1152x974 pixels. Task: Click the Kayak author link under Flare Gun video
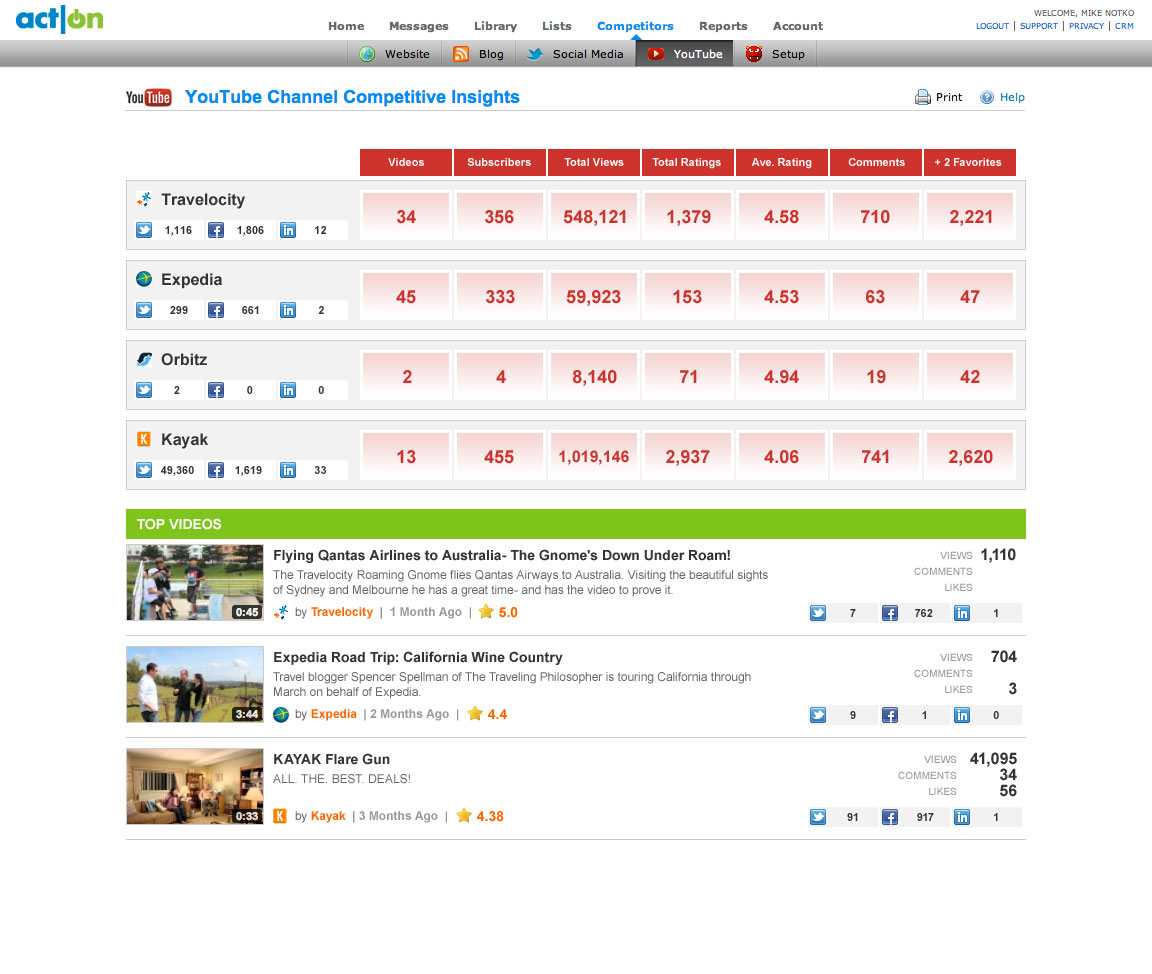pos(328,816)
